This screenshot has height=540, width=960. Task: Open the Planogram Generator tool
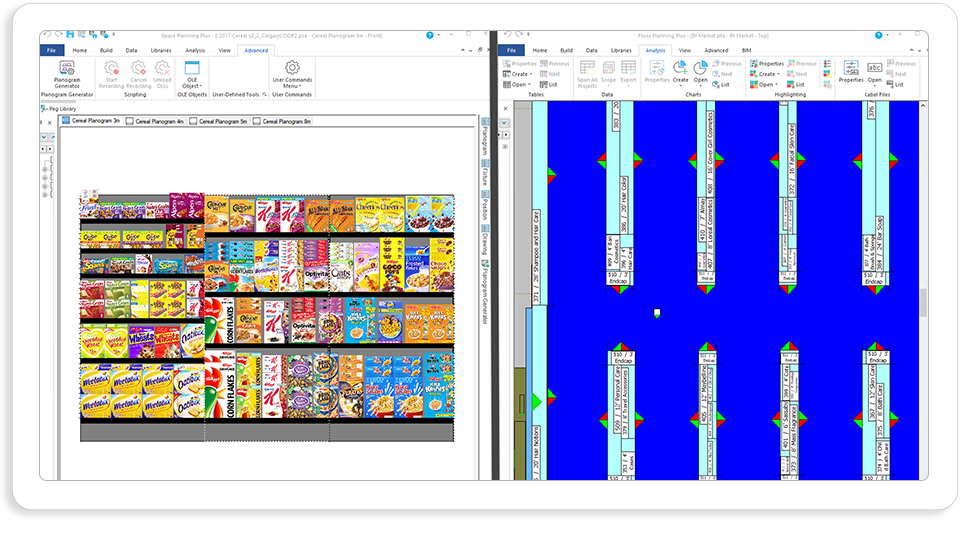coord(67,74)
